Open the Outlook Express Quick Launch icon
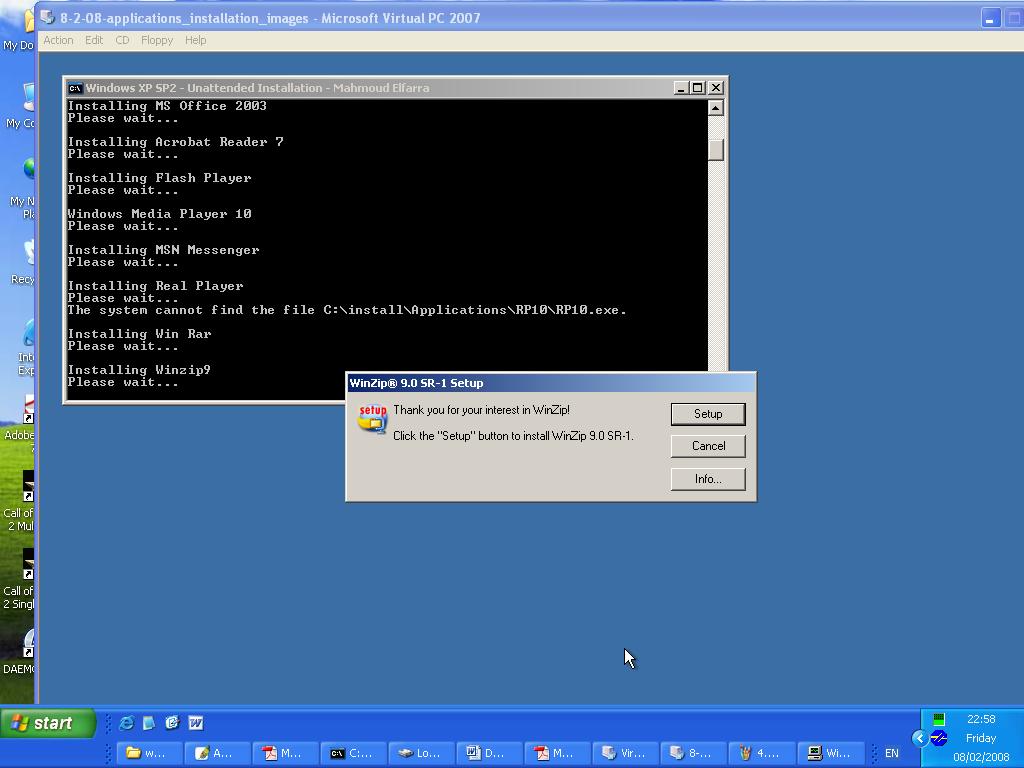This screenshot has width=1024, height=768. tap(172, 722)
